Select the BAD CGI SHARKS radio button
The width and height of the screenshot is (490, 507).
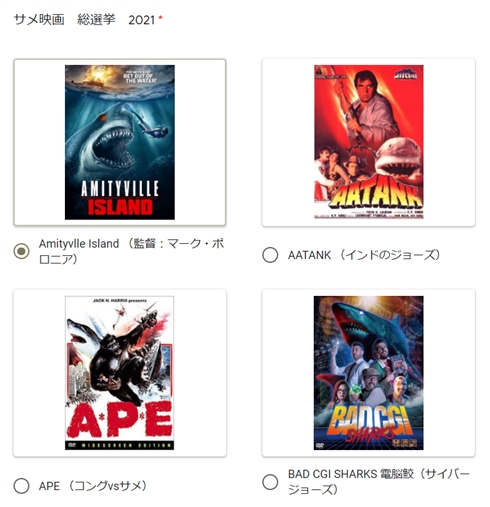pyautogui.click(x=270, y=482)
